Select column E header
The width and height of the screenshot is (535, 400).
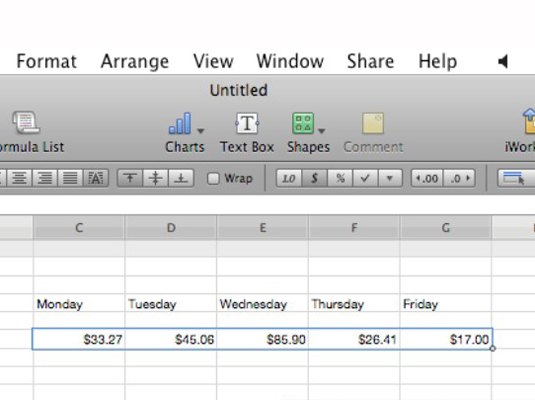(262, 227)
